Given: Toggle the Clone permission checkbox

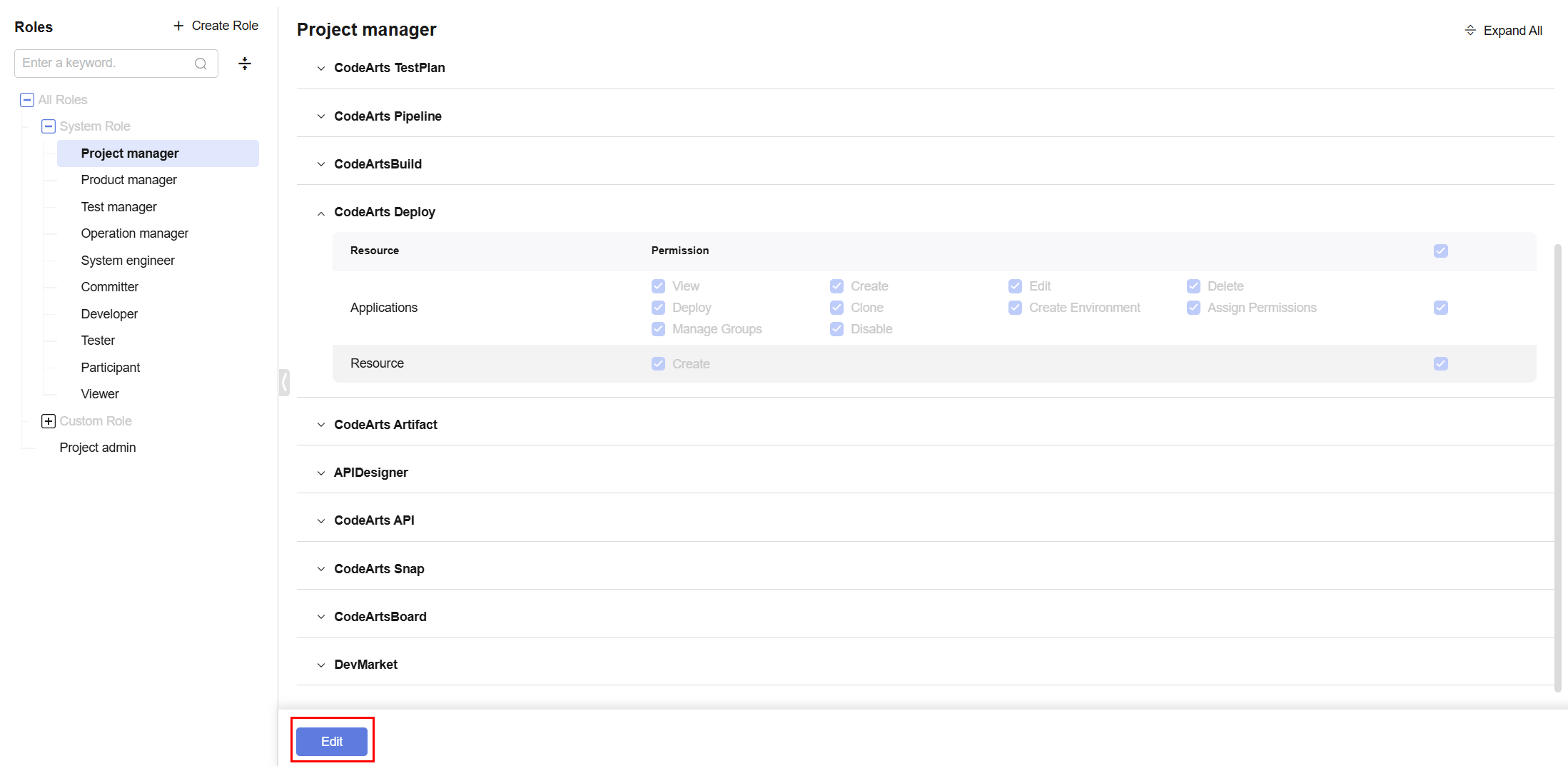Looking at the screenshot, I should 836,308.
